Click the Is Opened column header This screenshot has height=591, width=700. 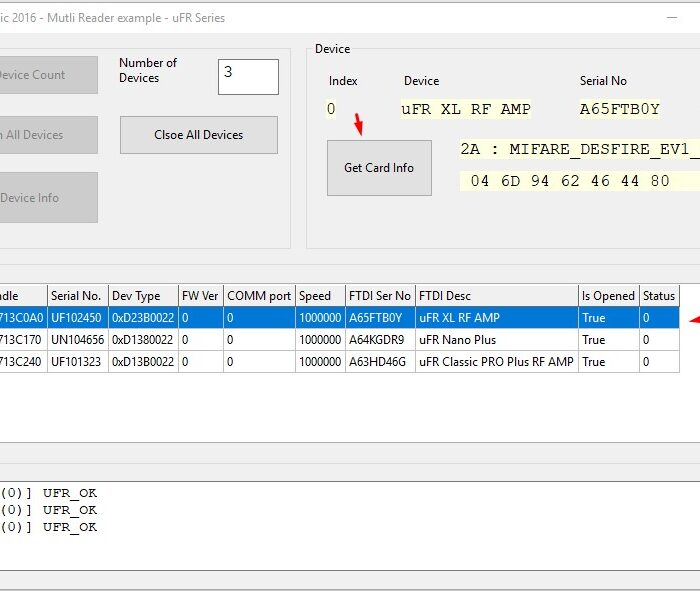tap(609, 296)
